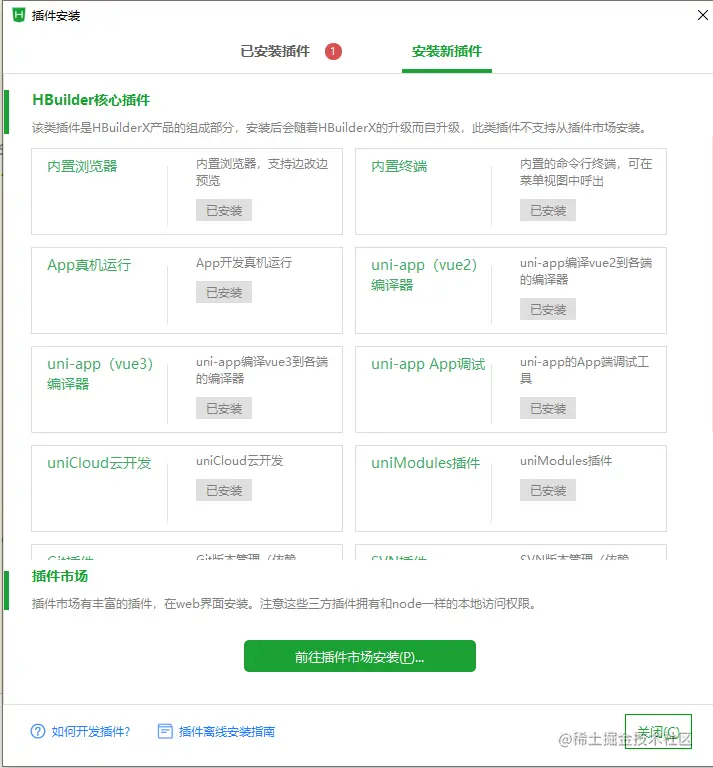The height and width of the screenshot is (768, 713).
Task: Close the 插件安装 window with X
Action: pos(703,15)
